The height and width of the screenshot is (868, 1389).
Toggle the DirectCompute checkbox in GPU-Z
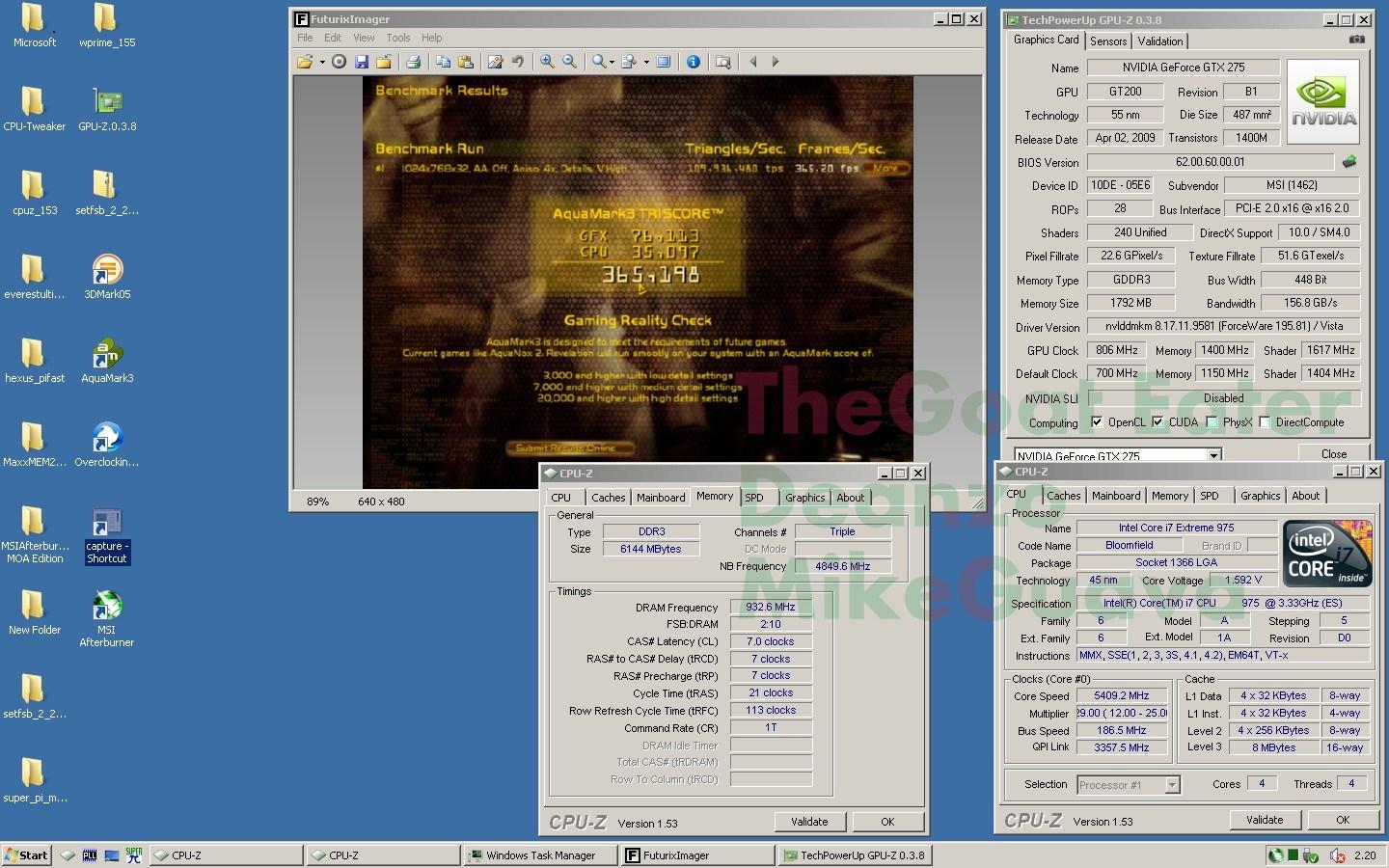click(x=1265, y=422)
